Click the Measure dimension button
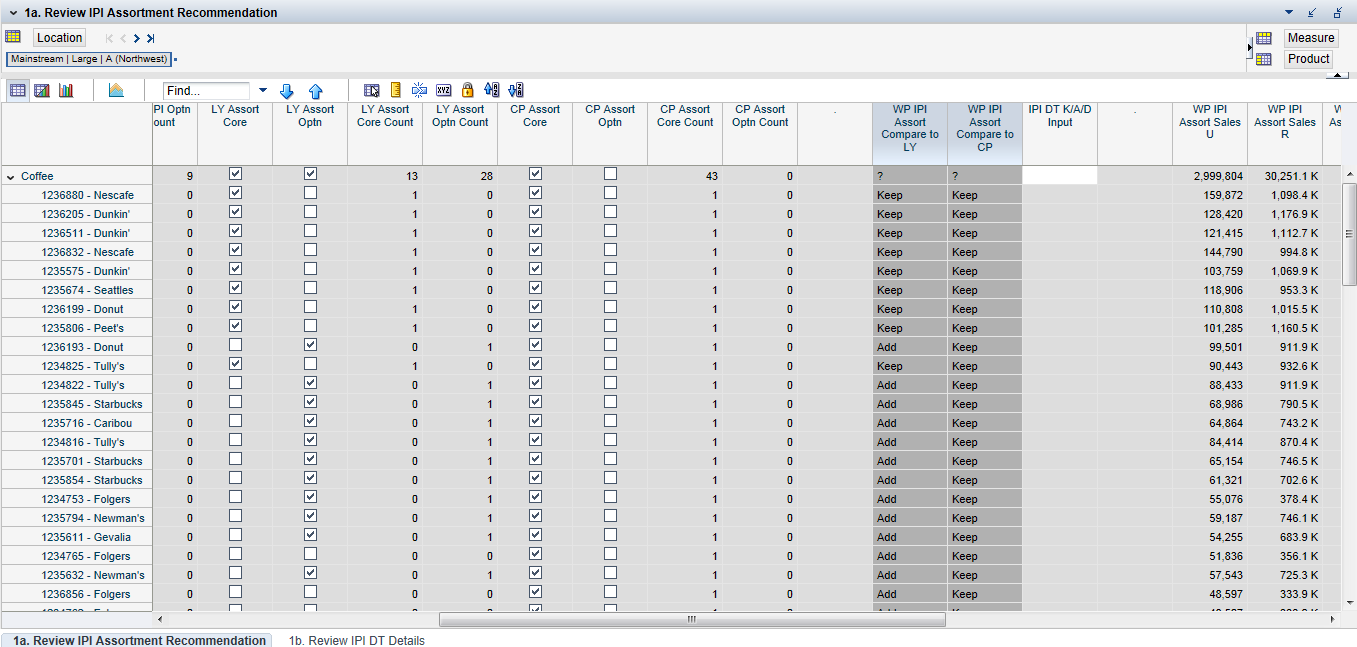 pyautogui.click(x=1311, y=38)
